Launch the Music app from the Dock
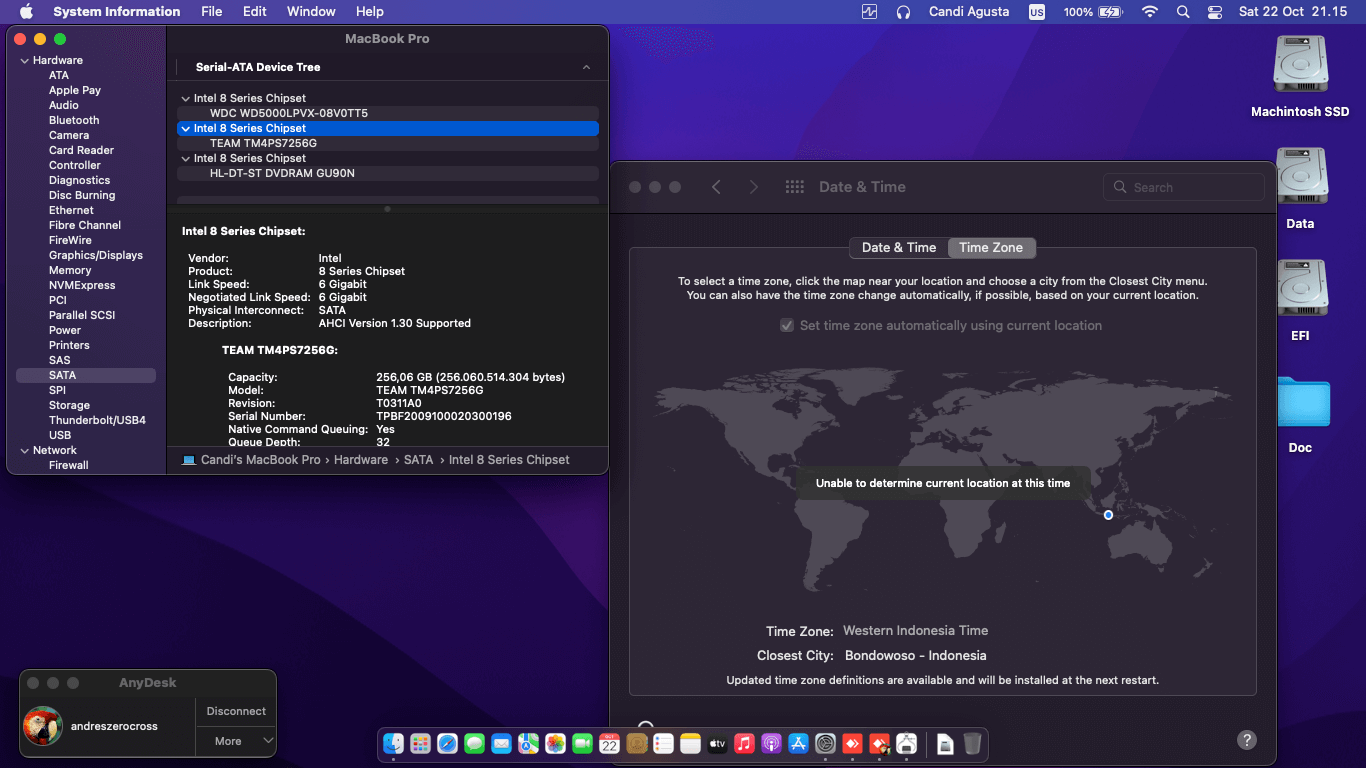The width and height of the screenshot is (1366, 768). coord(744,744)
